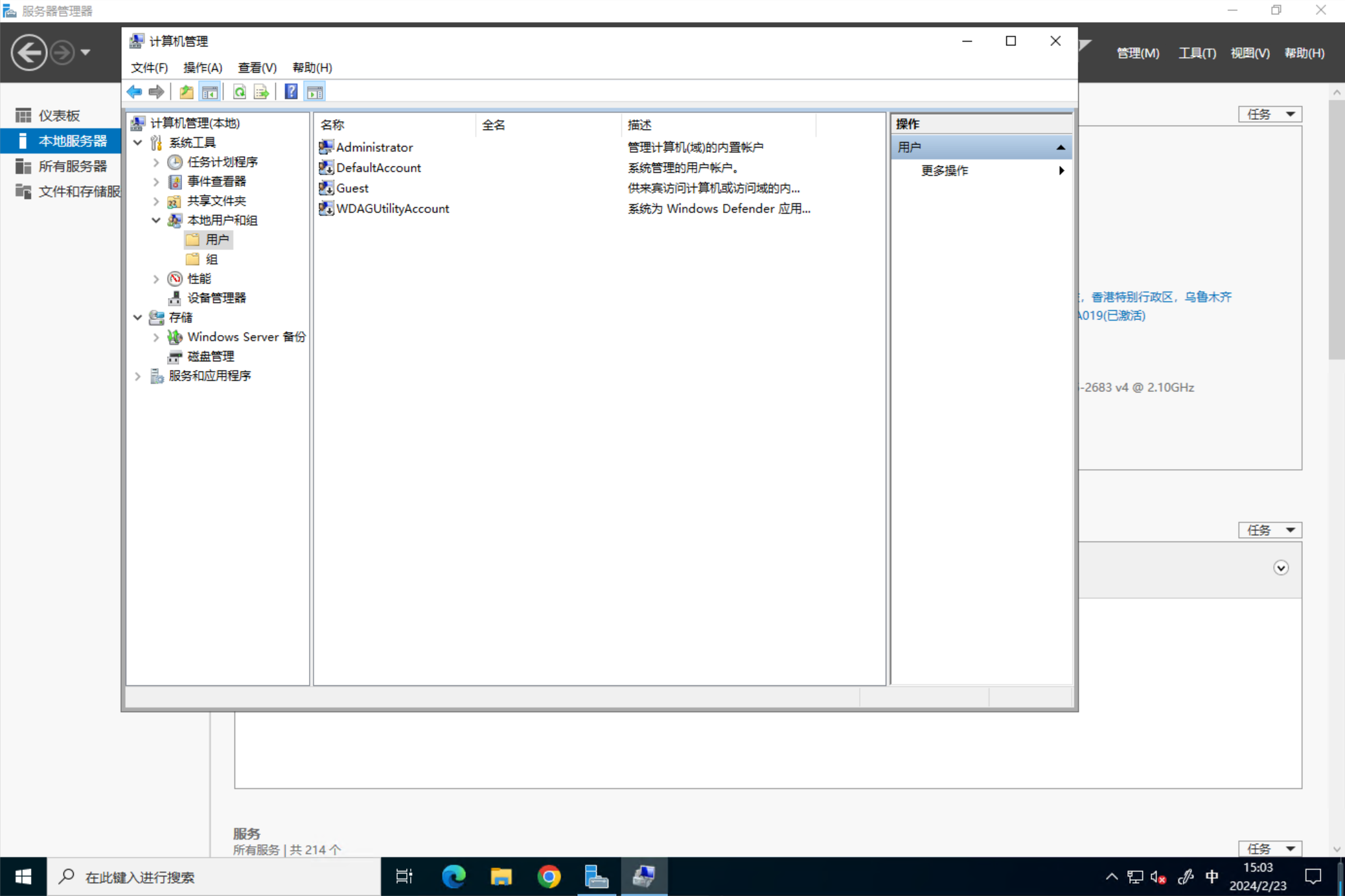Open the 操作(A) menu
The image size is (1345, 896).
coord(202,67)
